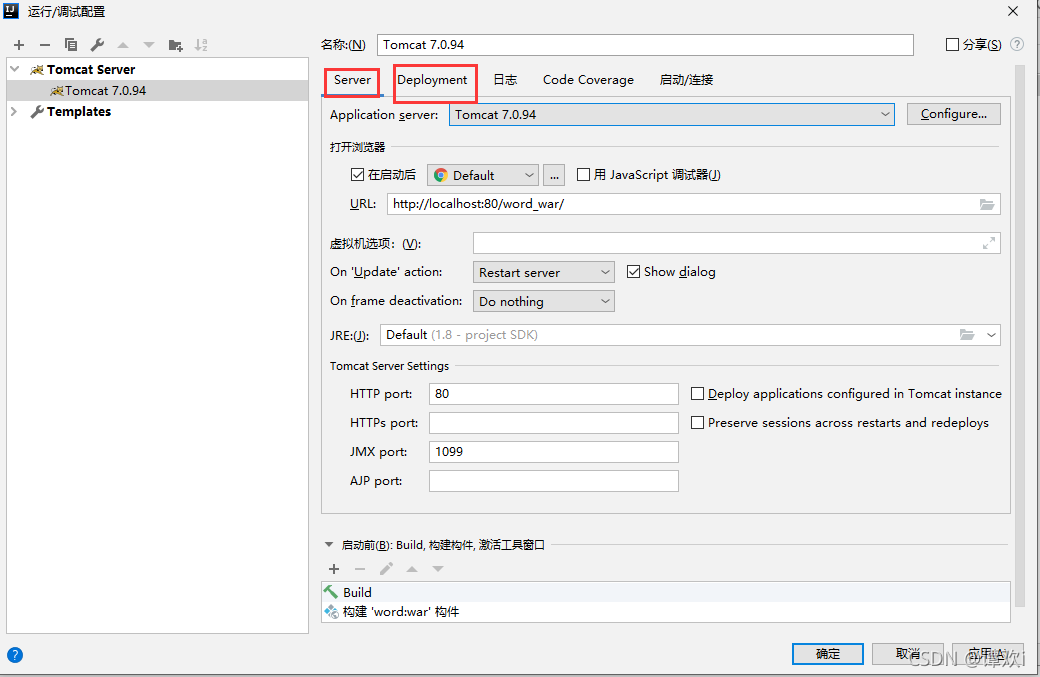Enable Deploy applications configured in Tomcat instance
Image resolution: width=1040 pixels, height=677 pixels.
[697, 394]
